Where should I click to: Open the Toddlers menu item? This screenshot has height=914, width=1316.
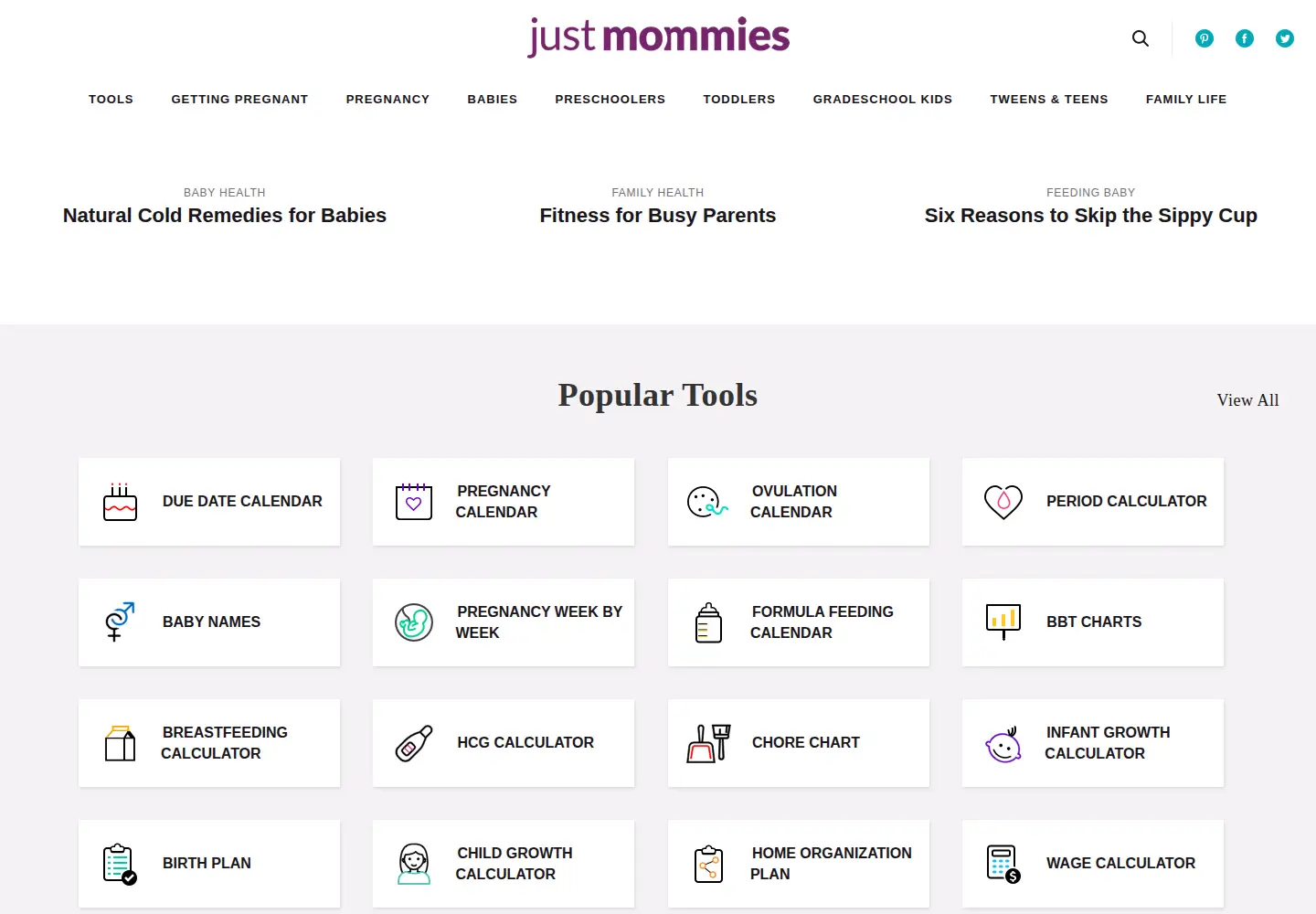pos(739,99)
